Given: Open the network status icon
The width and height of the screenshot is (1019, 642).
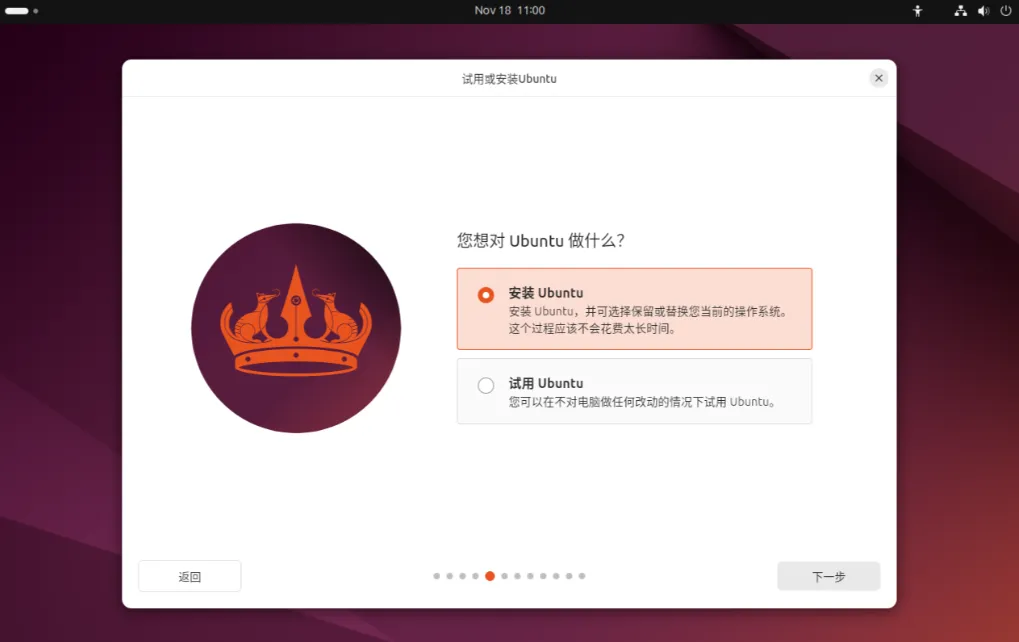Looking at the screenshot, I should [961, 10].
